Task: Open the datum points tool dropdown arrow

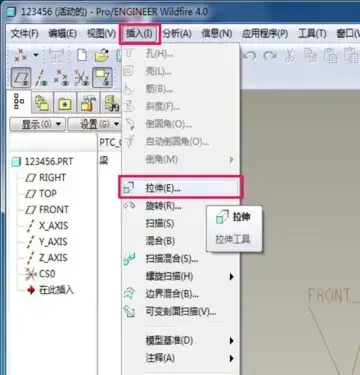Action: (36, 55)
